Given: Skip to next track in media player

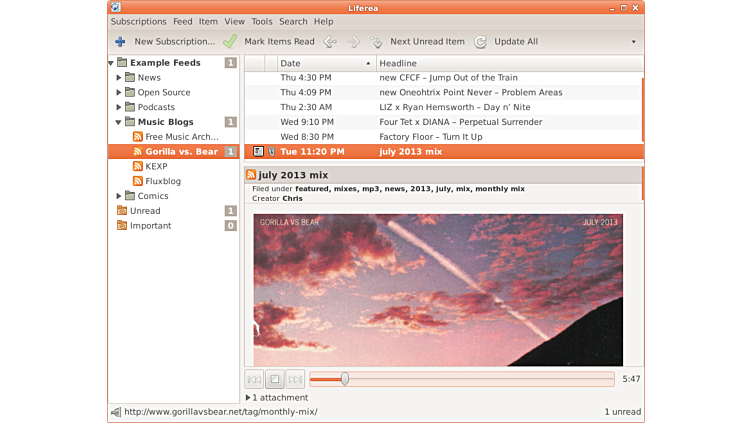Looking at the screenshot, I should click(x=295, y=379).
